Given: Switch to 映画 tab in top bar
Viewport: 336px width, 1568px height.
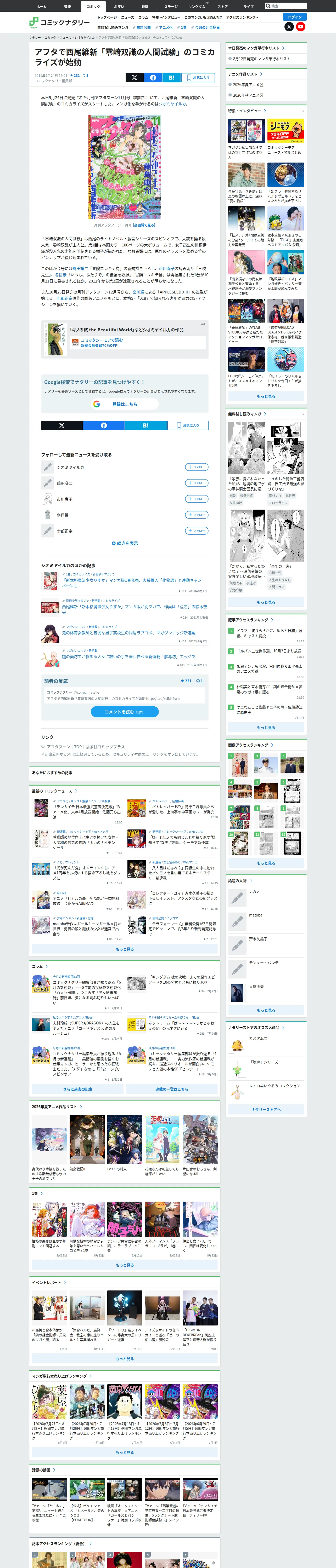Looking at the screenshot, I should pos(145,7).
